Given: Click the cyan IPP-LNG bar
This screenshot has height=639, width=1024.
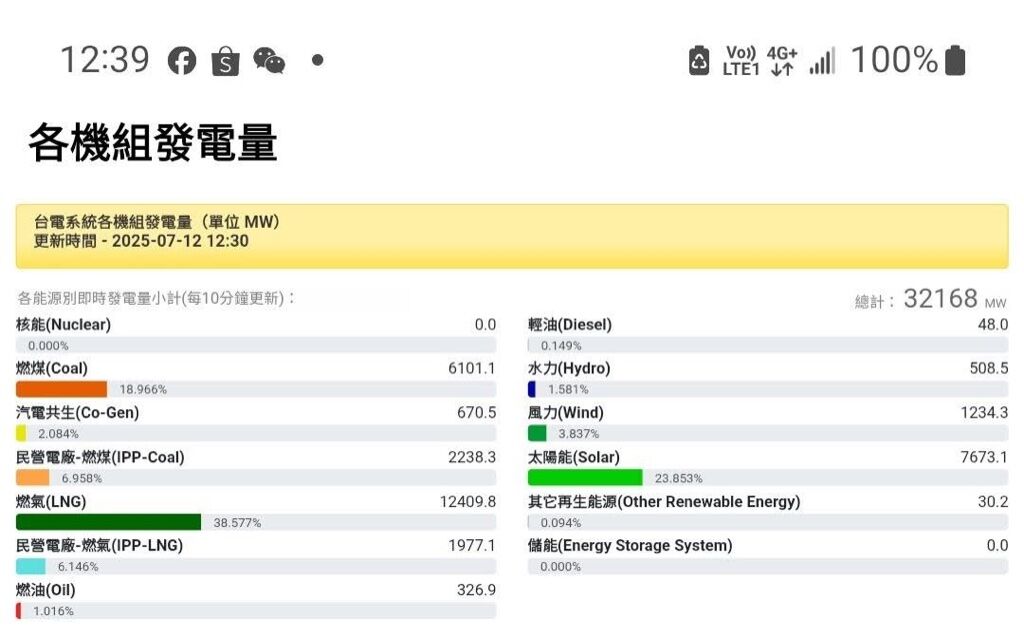Looking at the screenshot, I should click(31, 566).
